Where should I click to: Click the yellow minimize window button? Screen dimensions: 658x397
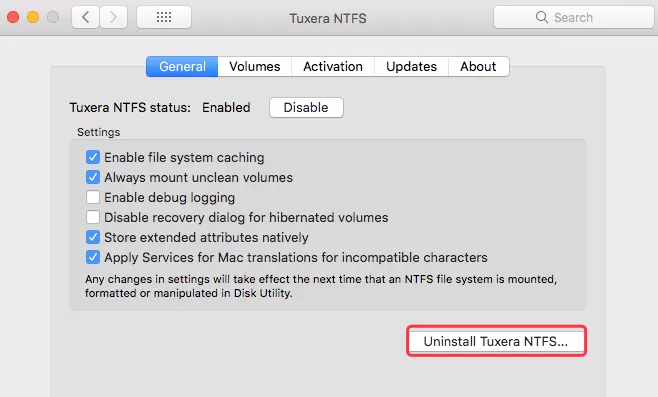coord(33,17)
